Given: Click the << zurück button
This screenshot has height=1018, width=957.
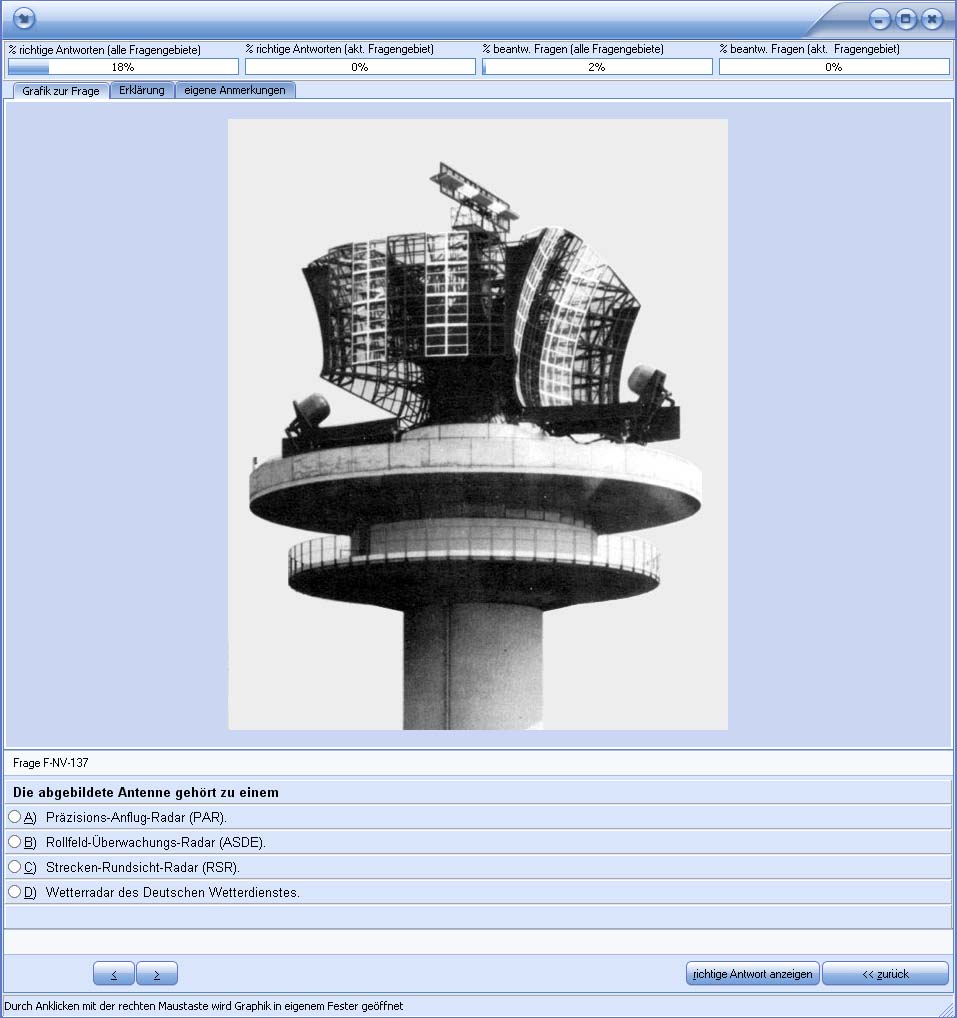Looking at the screenshot, I should [x=886, y=974].
